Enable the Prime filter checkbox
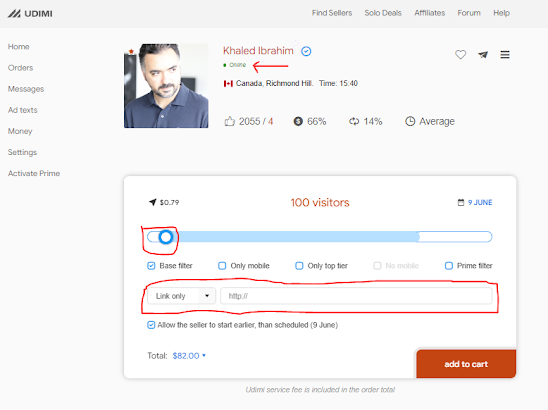 449,266
